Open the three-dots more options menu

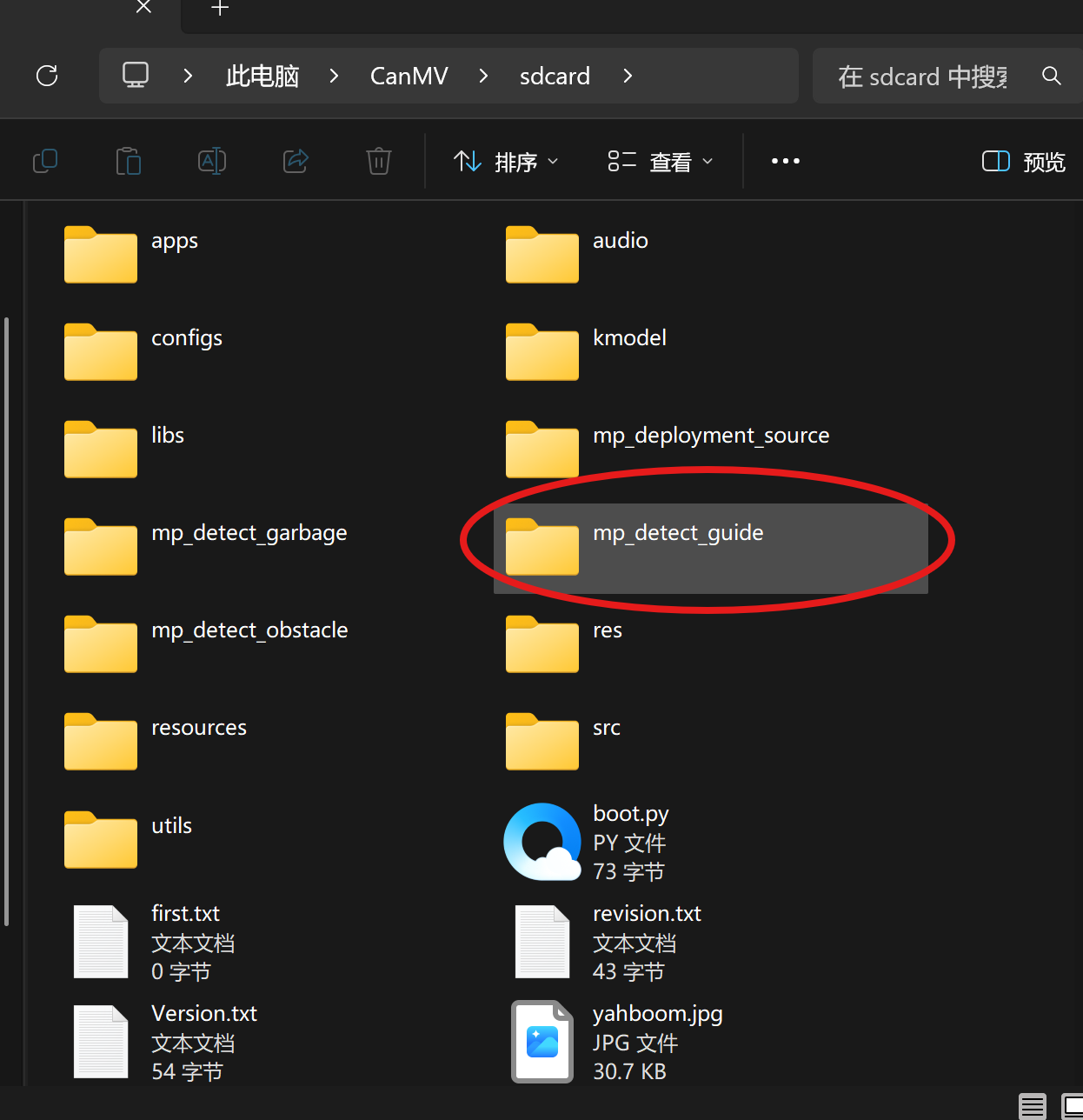785,161
